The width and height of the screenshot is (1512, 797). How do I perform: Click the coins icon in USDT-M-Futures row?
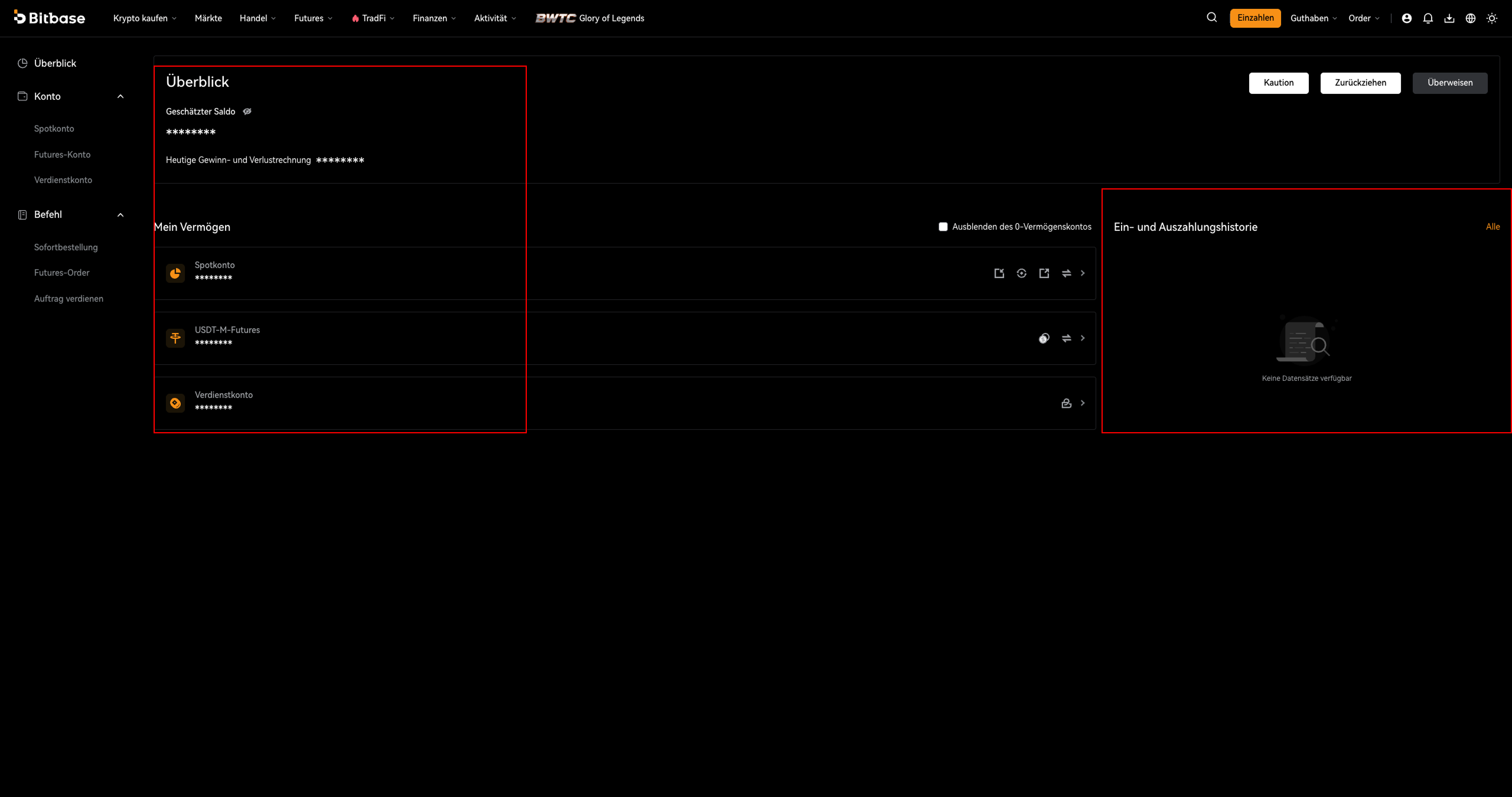(x=1044, y=338)
